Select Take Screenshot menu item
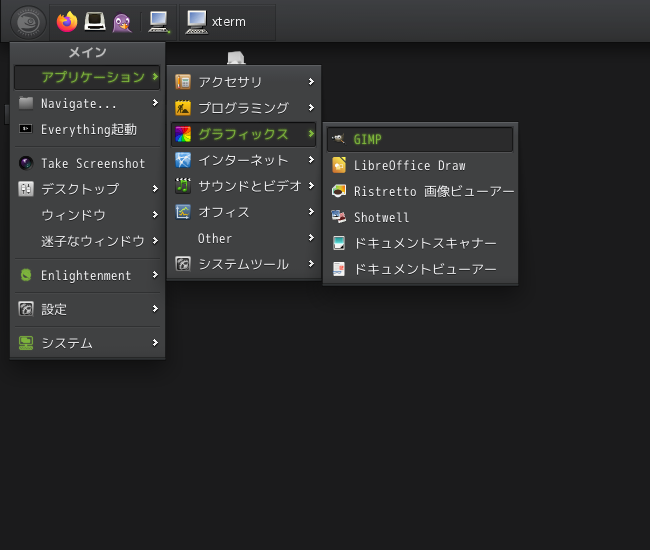 click(87, 163)
